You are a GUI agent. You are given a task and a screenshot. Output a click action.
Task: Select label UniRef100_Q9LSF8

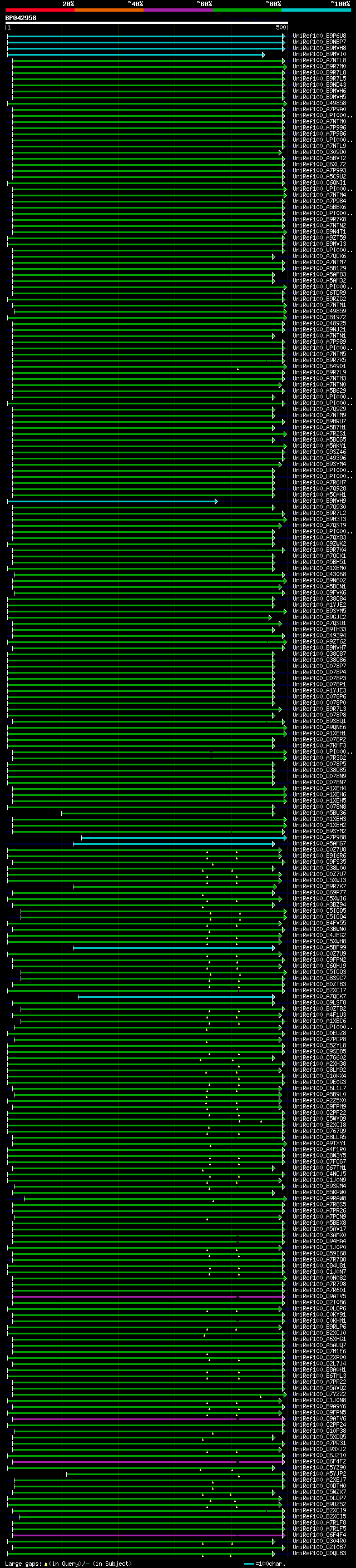click(x=319, y=1002)
